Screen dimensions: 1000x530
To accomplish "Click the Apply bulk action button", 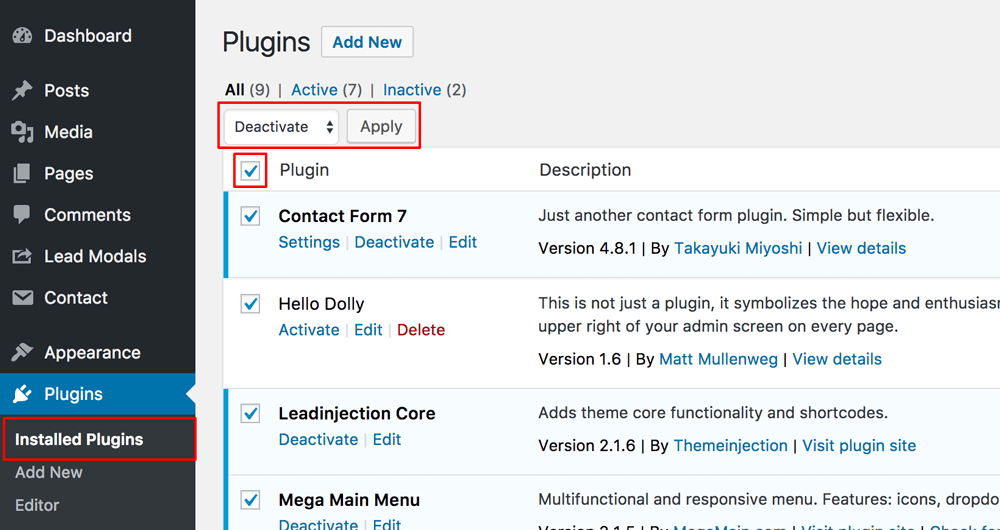I will (381, 126).
